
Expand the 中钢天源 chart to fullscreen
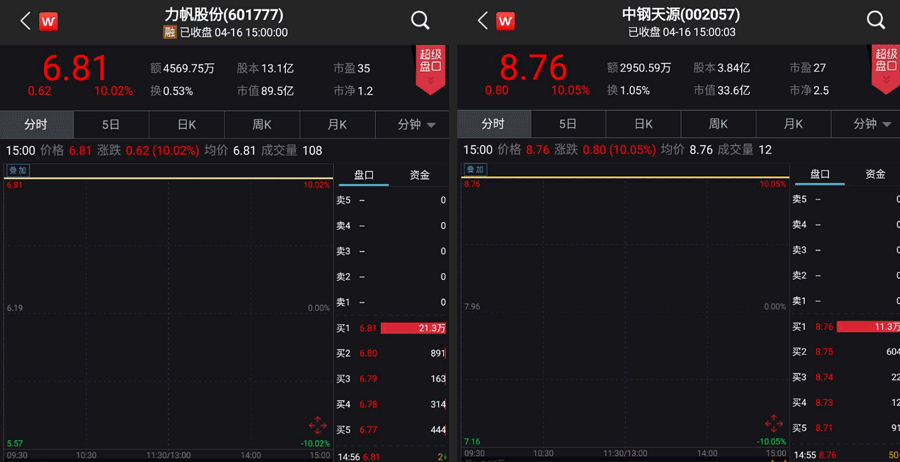(x=773, y=425)
